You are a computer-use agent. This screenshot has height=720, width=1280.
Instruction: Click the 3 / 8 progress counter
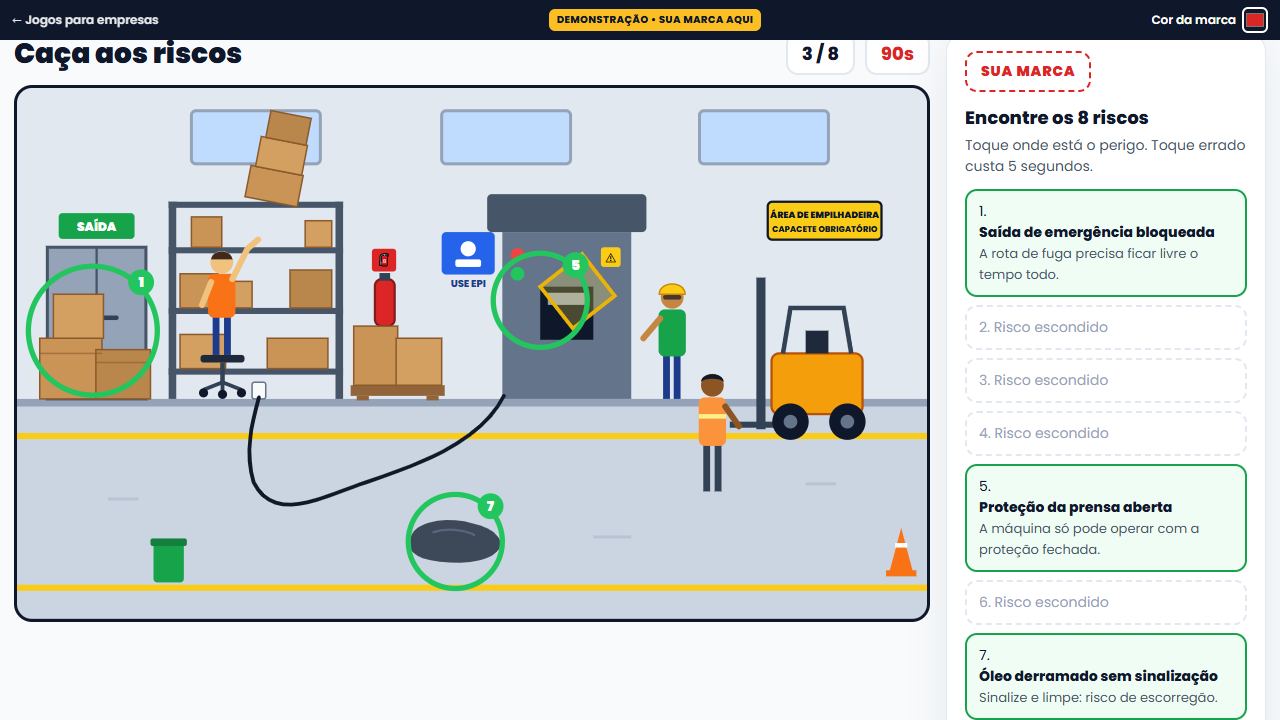[x=820, y=54]
